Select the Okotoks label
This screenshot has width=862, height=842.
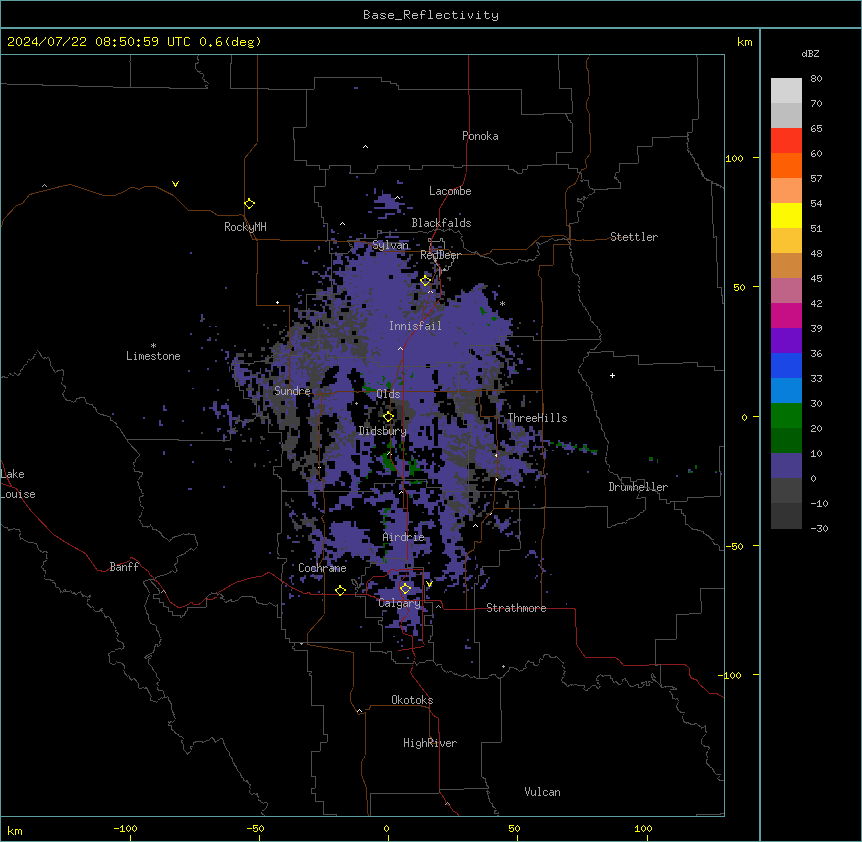point(412,700)
